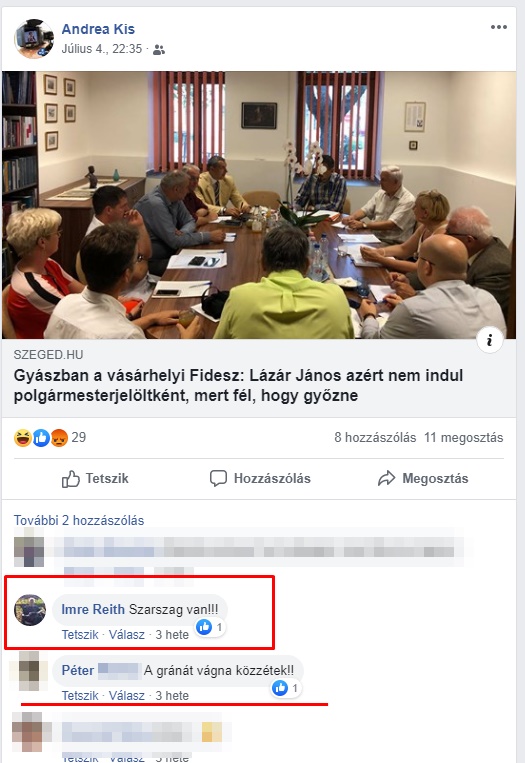Screen dimensions: 525x763
Task: Click the angry reaction emoji
Action: tap(59, 438)
